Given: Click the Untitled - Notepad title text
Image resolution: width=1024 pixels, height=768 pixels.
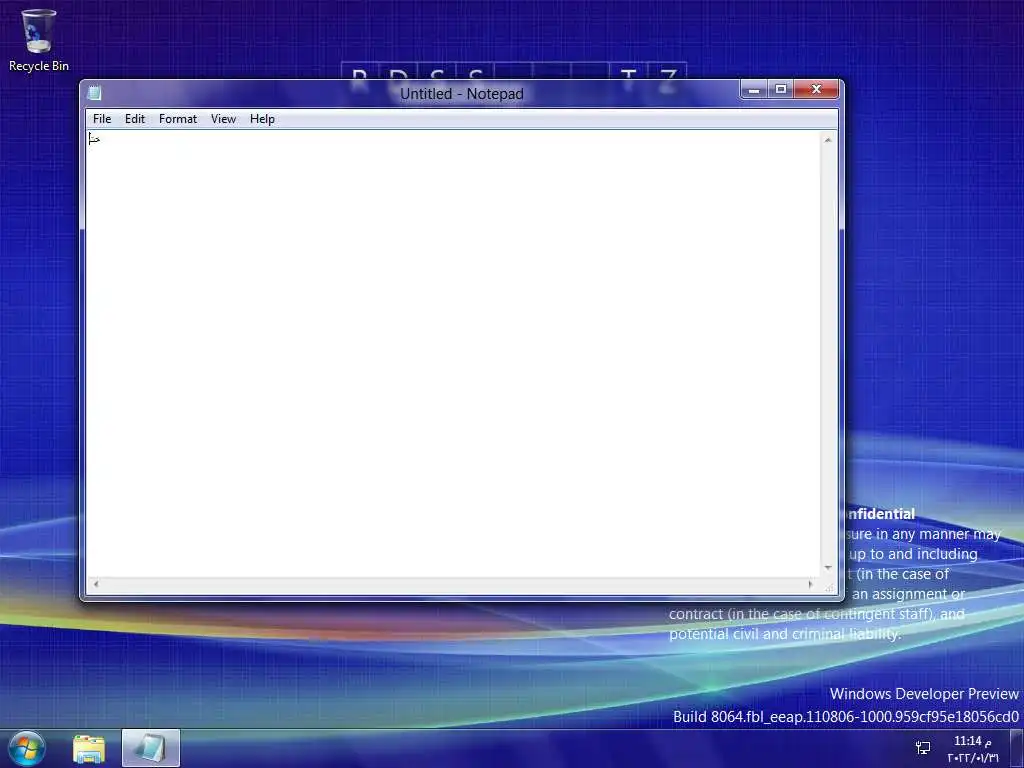Looking at the screenshot, I should 462,94.
